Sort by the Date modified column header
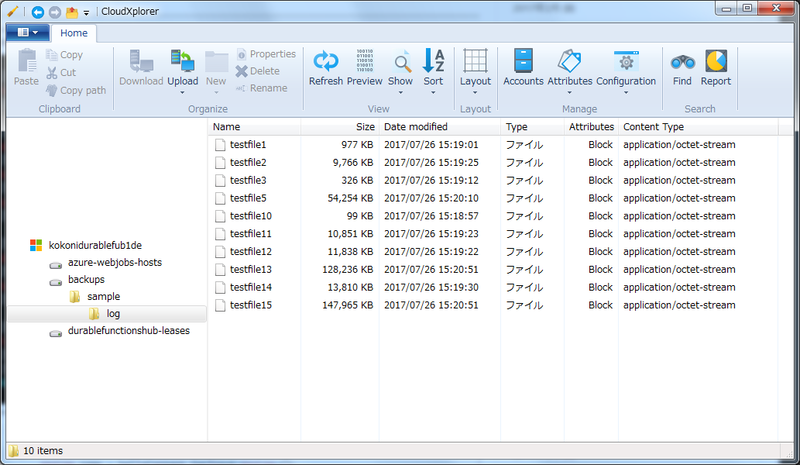This screenshot has height=465, width=800. 440,127
